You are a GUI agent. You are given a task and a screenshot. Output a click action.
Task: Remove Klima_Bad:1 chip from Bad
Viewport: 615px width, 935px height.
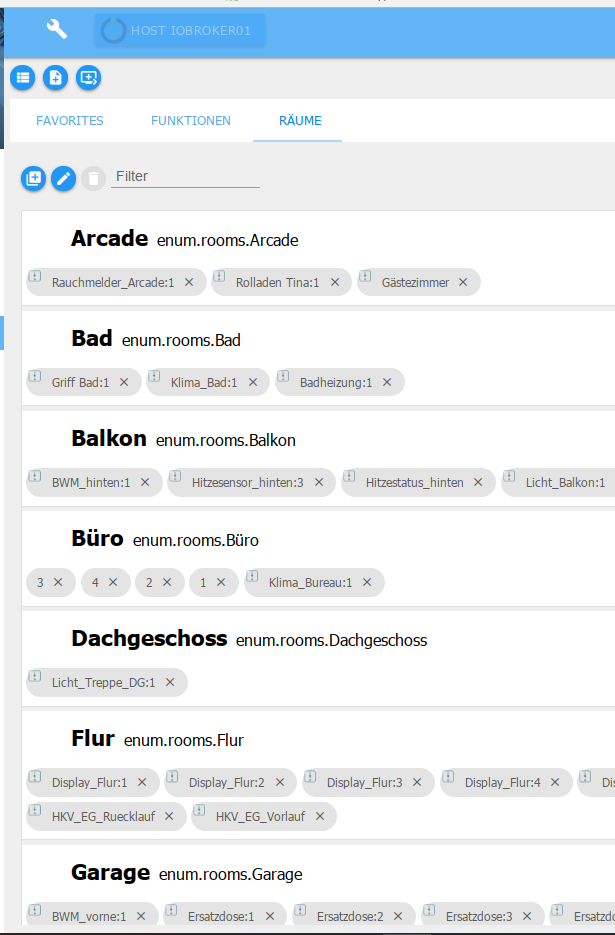click(x=253, y=382)
